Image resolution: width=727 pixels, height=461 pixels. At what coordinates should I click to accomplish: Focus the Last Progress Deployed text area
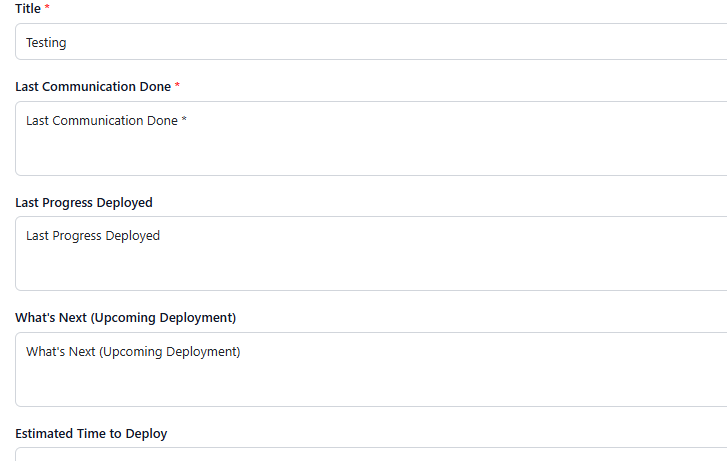coord(371,254)
